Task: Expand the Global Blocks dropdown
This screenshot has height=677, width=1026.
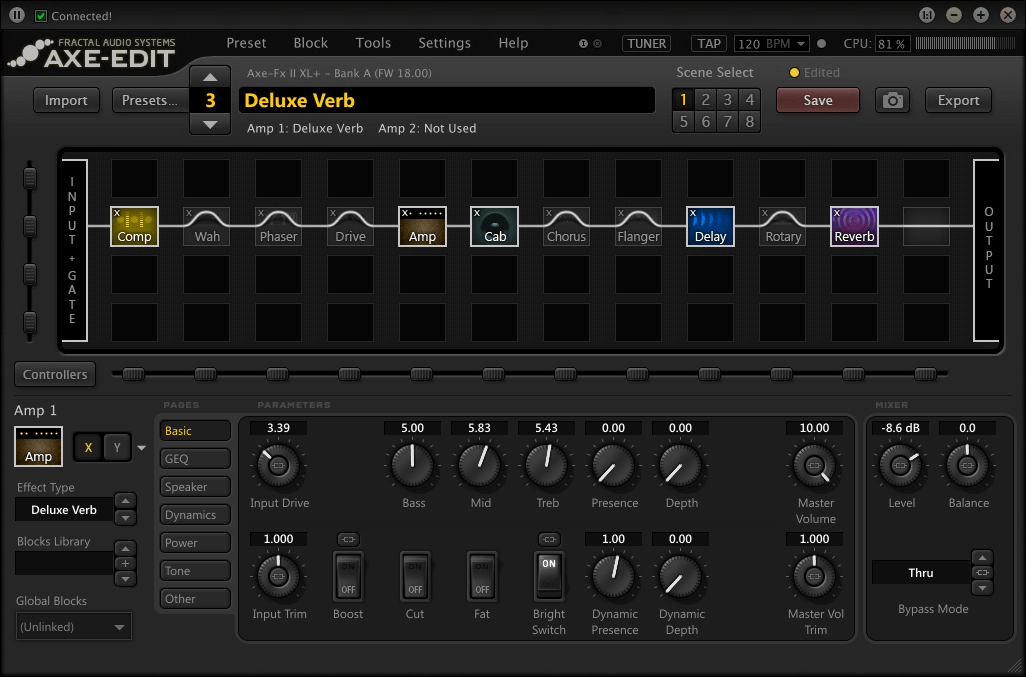Action: (74, 627)
